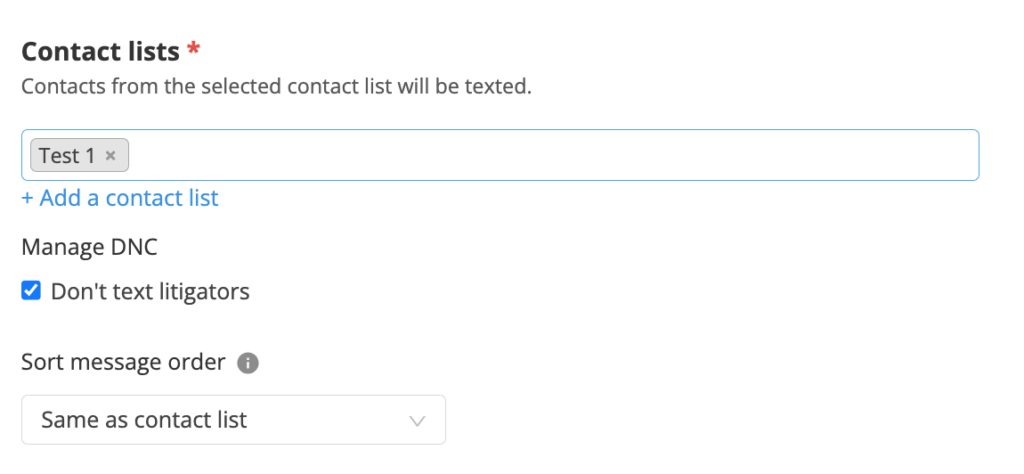Click the Sort message order label
The height and width of the screenshot is (474, 1024).
pyautogui.click(x=123, y=362)
